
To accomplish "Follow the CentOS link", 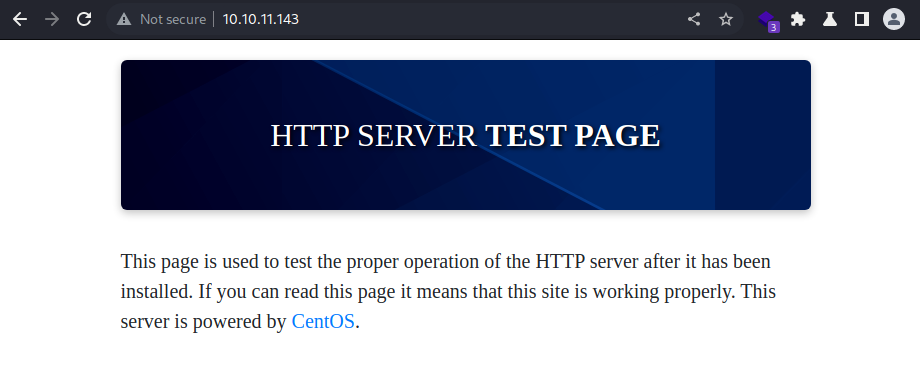I will (323, 322).
